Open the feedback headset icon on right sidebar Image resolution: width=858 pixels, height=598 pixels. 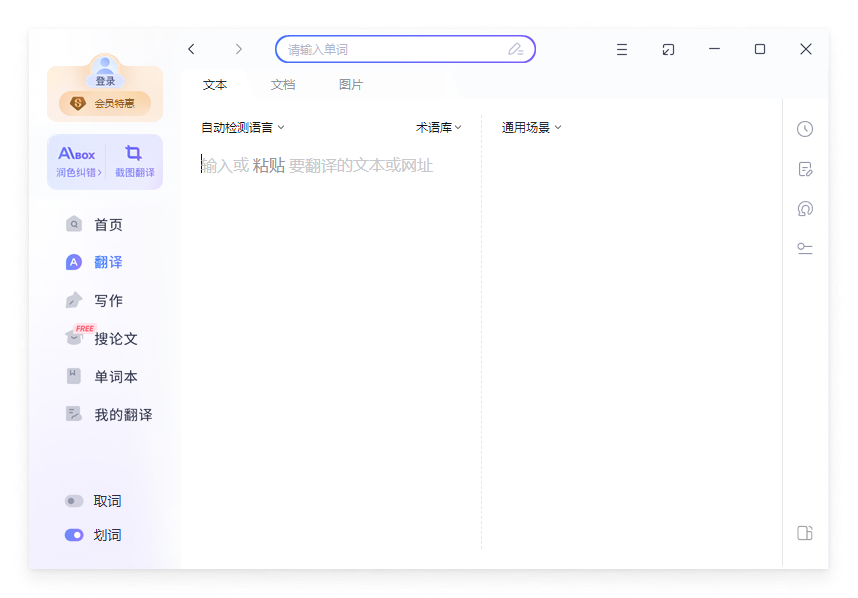point(805,209)
